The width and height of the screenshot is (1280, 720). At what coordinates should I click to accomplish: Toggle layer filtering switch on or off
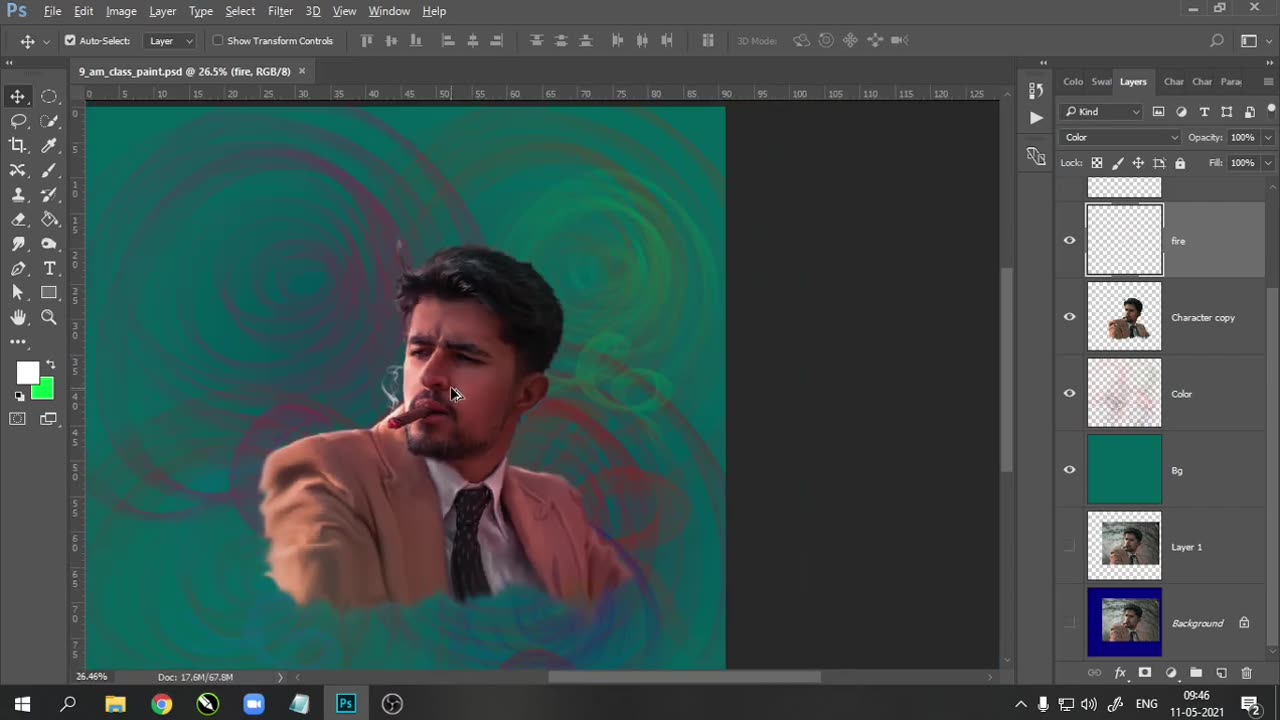tap(1271, 110)
